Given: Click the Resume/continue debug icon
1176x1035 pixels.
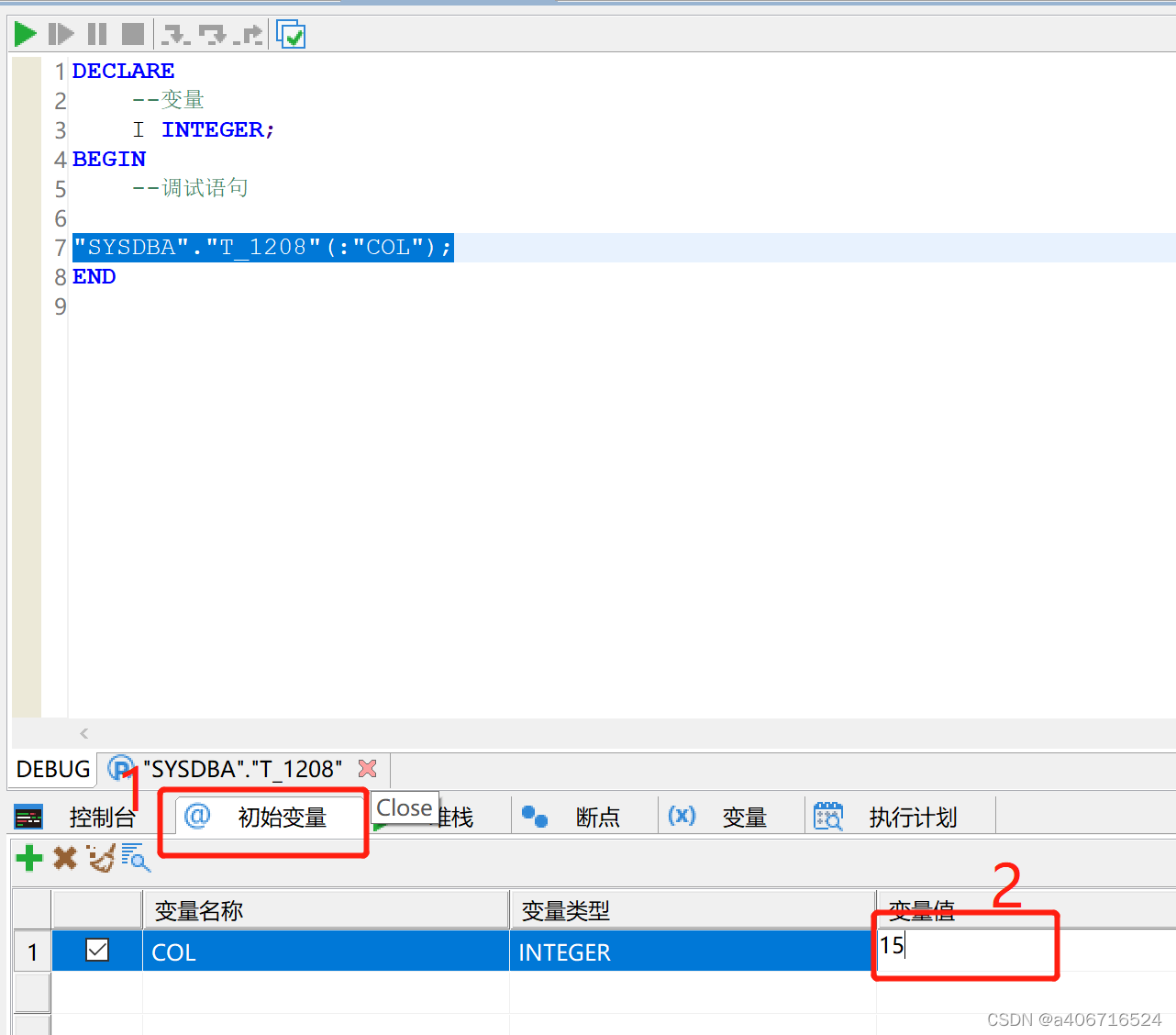Looking at the screenshot, I should click(x=61, y=35).
